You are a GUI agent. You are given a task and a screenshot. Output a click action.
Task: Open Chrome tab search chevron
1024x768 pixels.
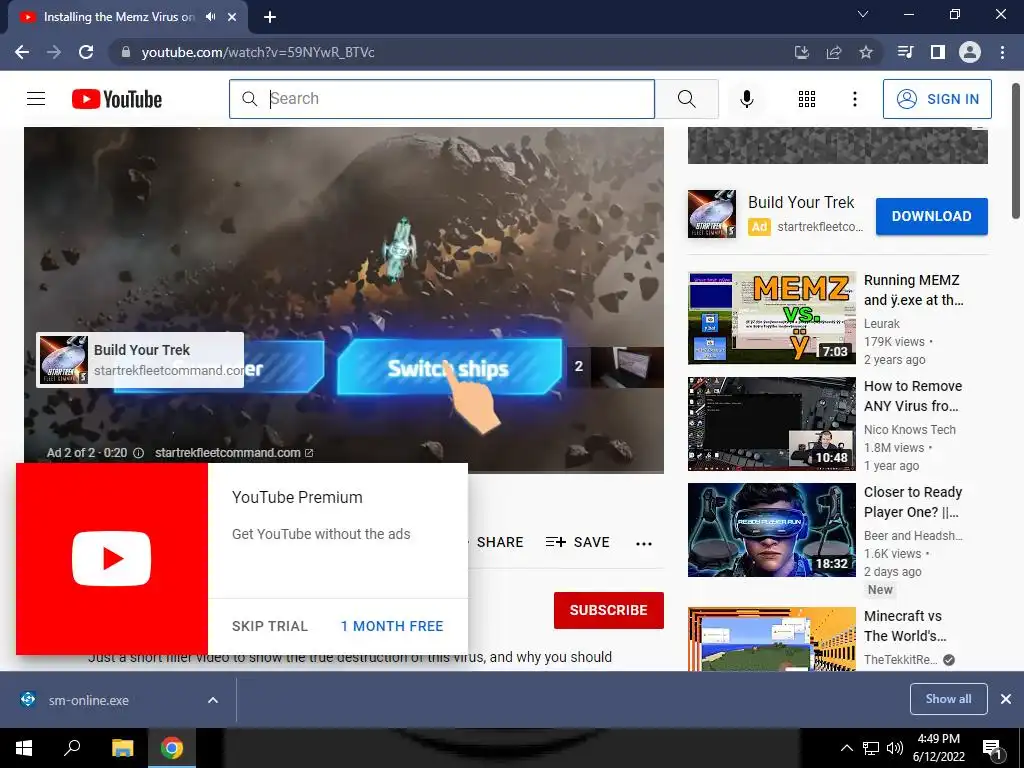click(863, 14)
